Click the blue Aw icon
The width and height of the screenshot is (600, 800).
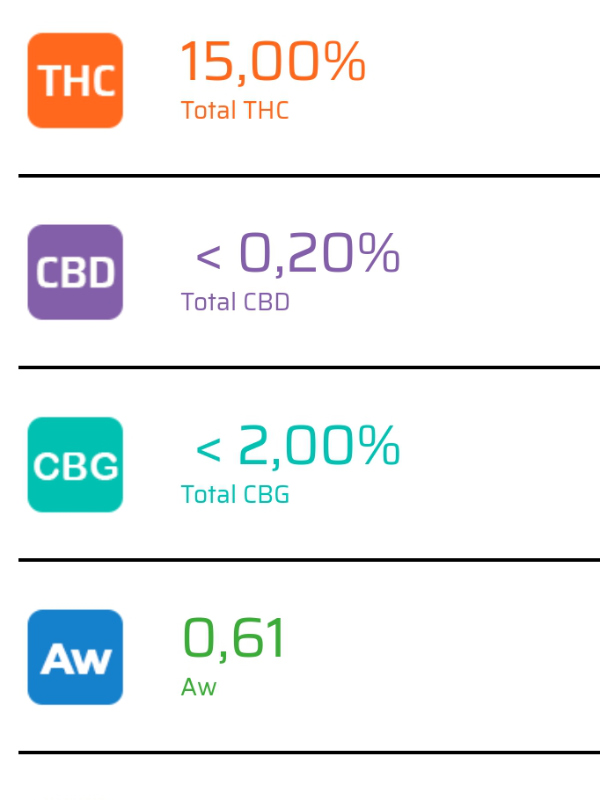tap(76, 657)
